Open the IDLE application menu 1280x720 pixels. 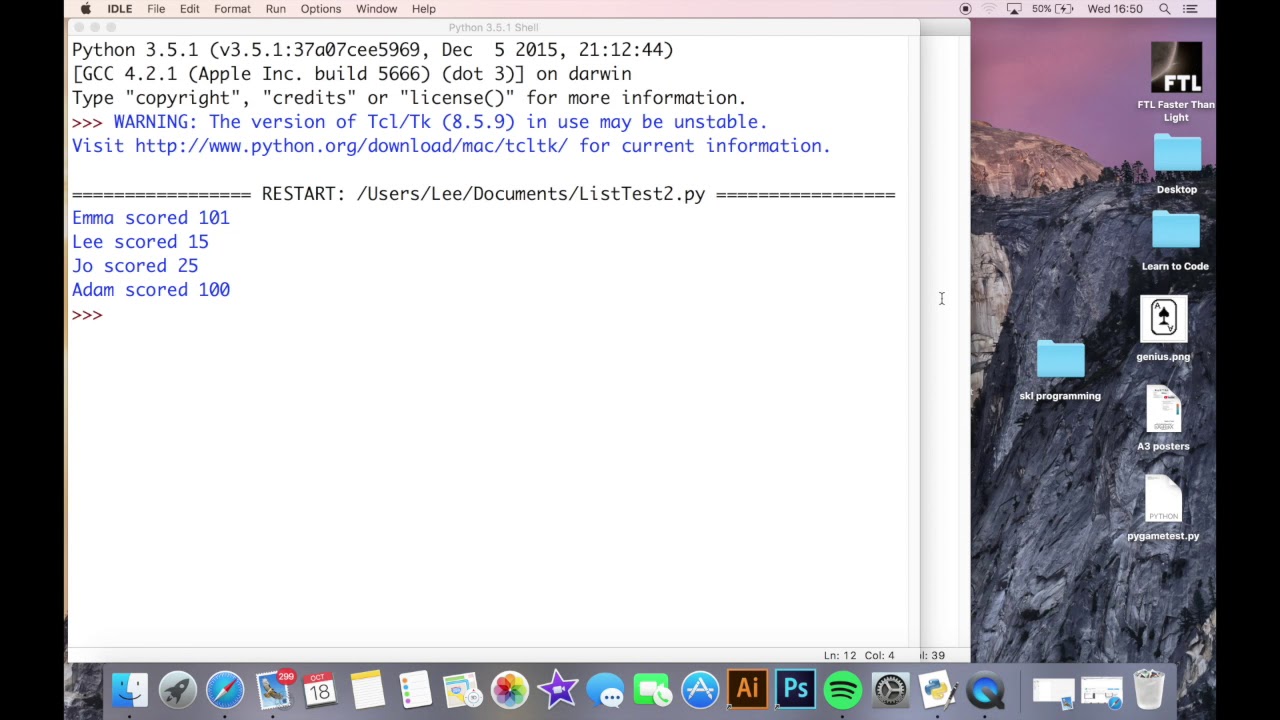119,9
